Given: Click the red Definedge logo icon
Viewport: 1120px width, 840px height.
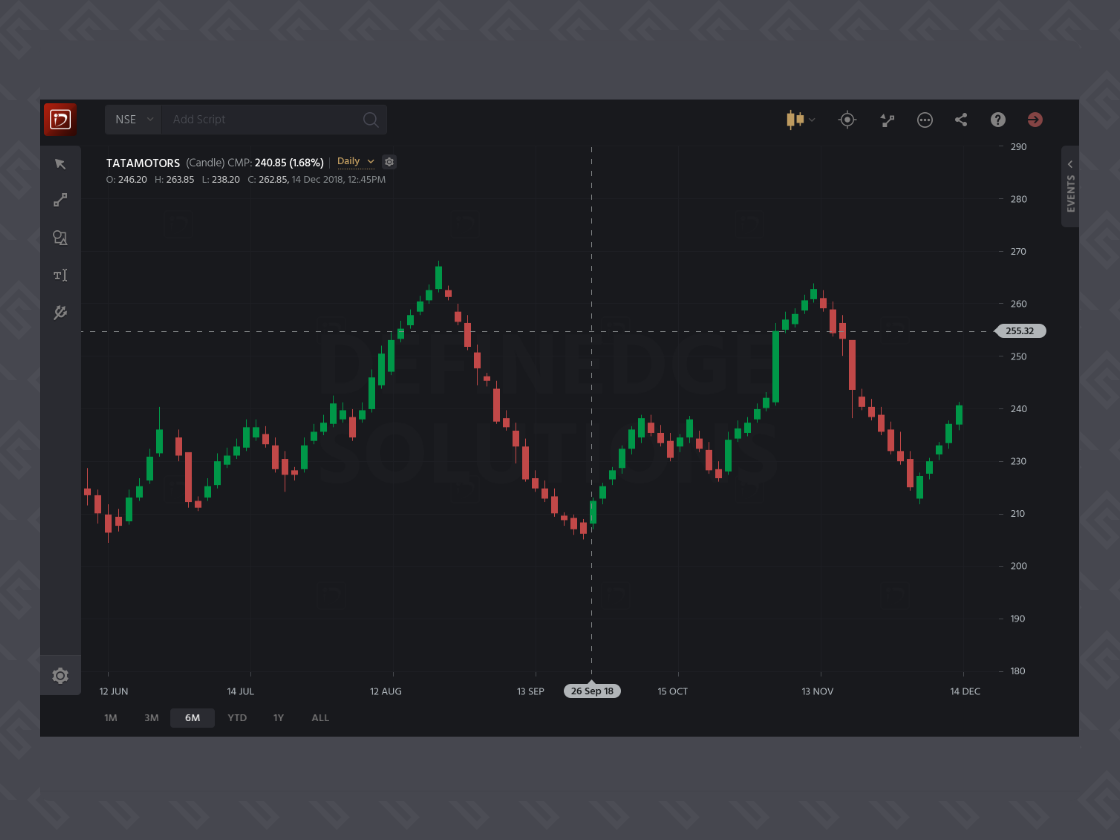Looking at the screenshot, I should point(61,119).
